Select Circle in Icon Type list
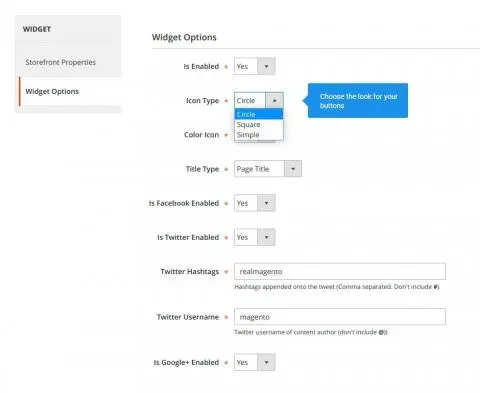 [x=259, y=114]
